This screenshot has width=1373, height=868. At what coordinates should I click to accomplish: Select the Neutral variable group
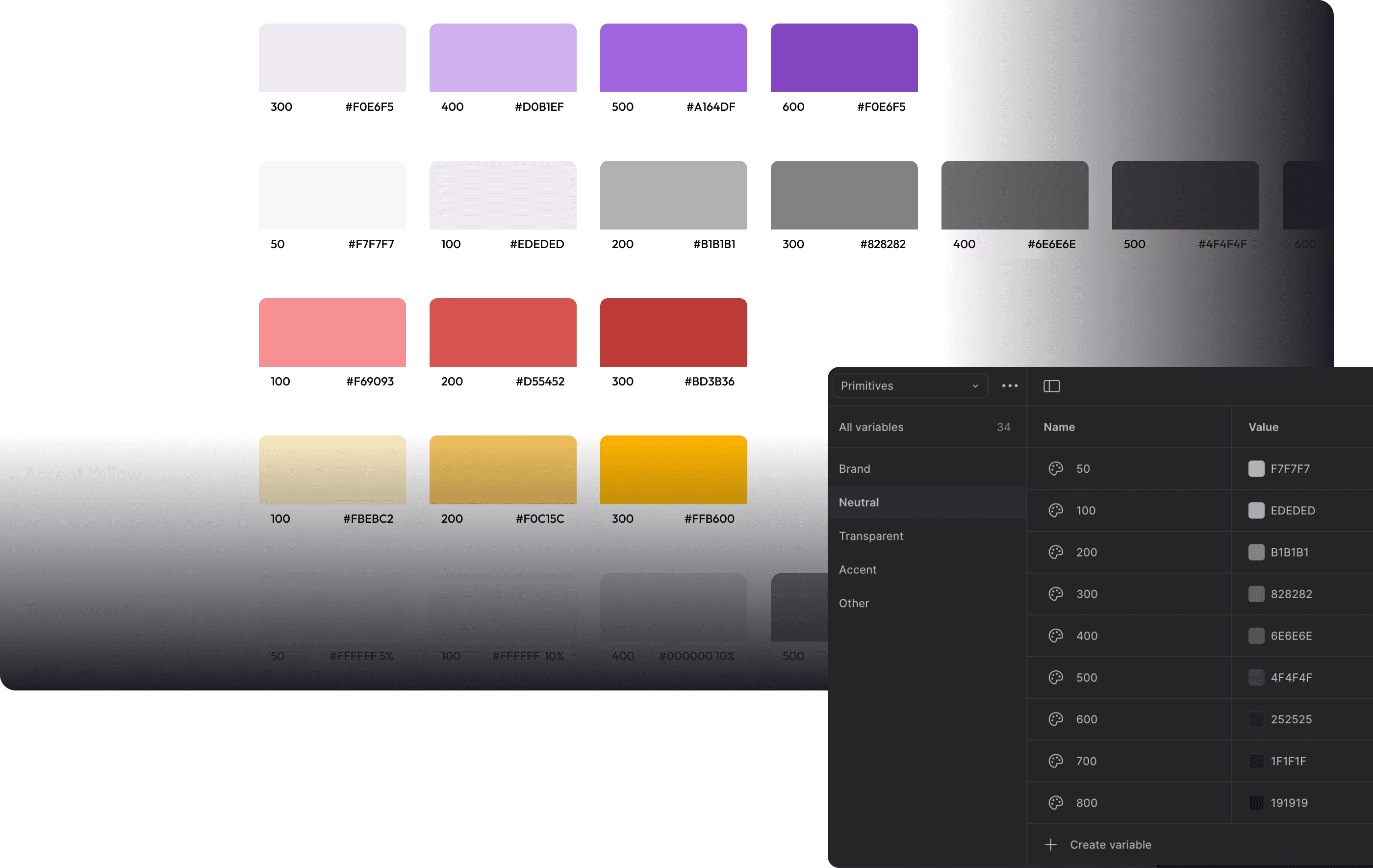tap(859, 503)
